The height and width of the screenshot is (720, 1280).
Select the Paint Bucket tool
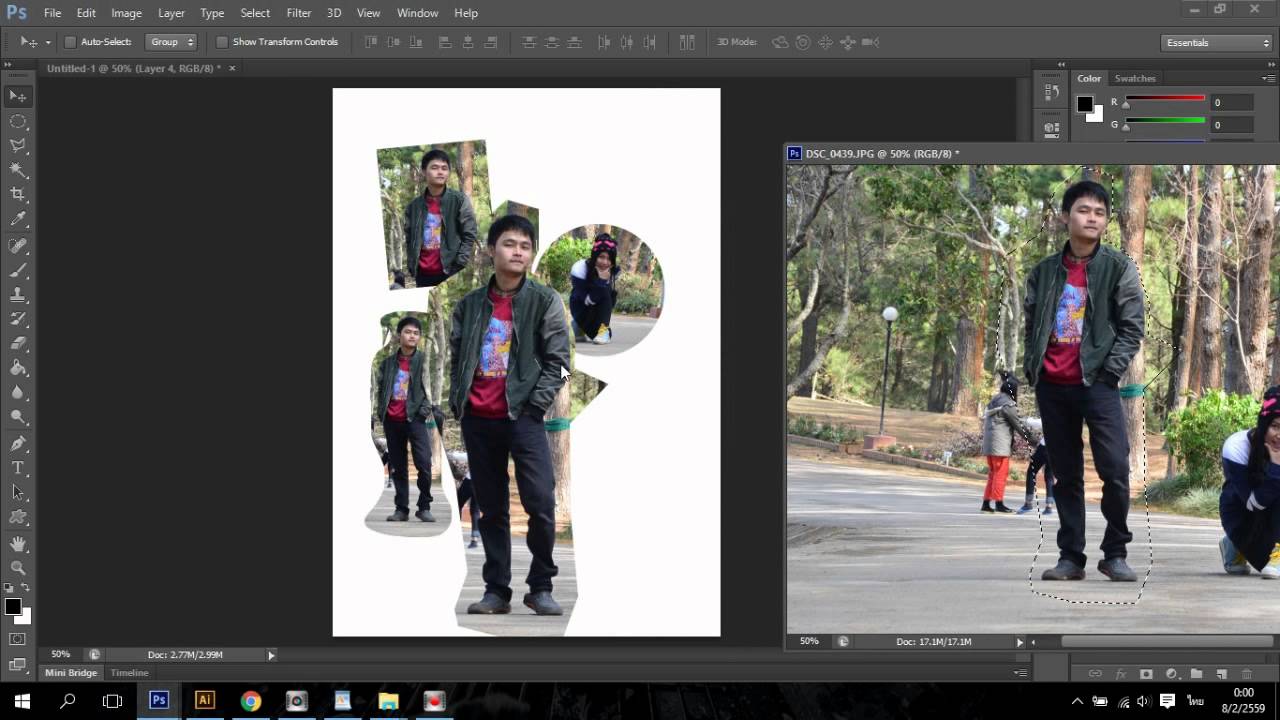tap(18, 369)
